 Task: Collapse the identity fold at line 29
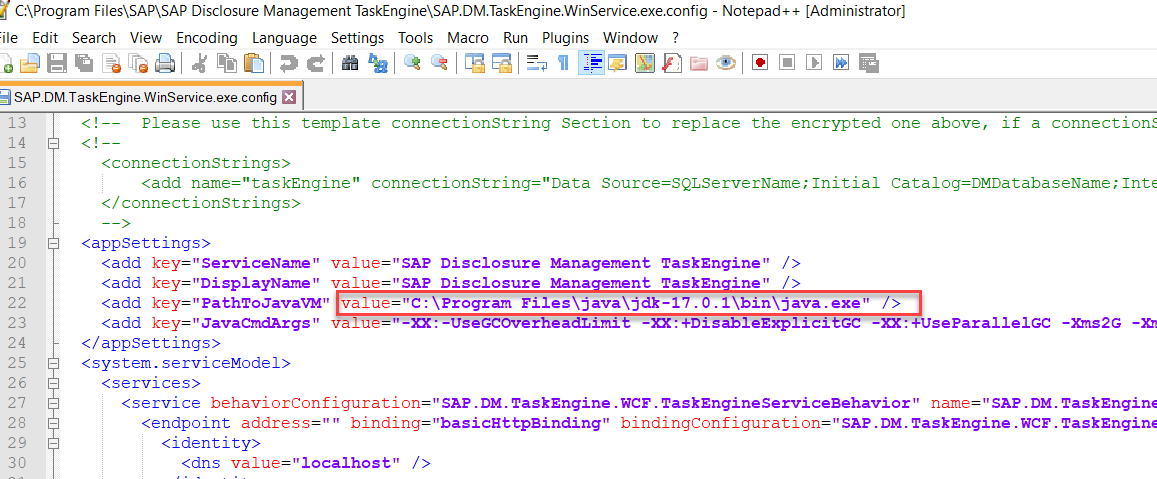53,443
